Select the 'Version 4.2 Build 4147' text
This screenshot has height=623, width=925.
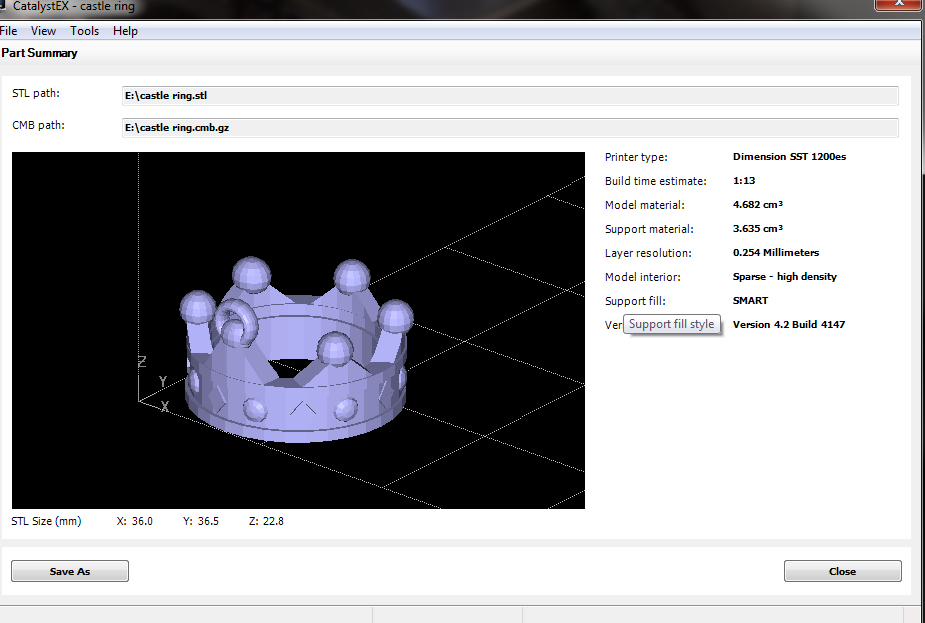click(789, 324)
